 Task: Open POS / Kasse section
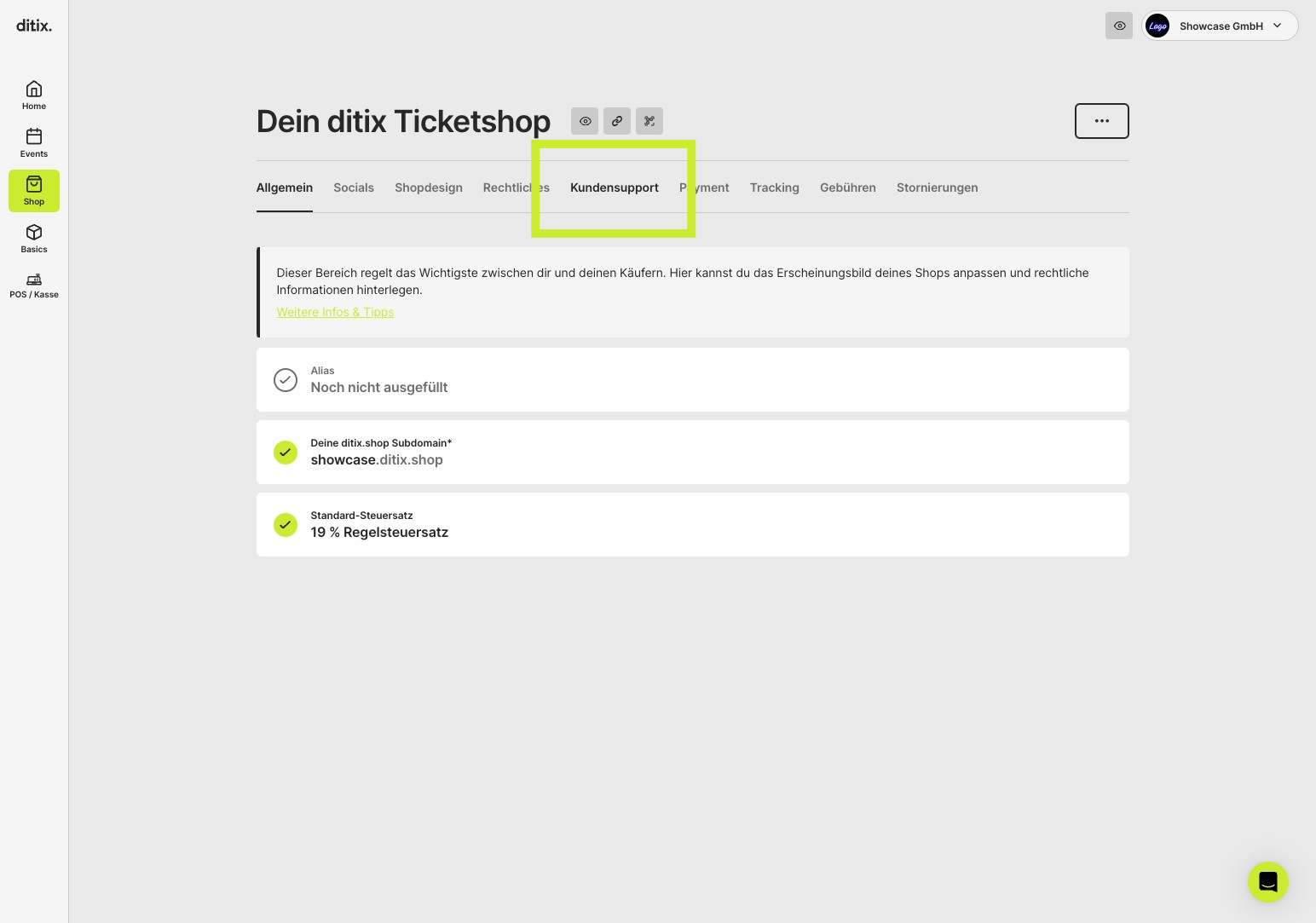point(34,286)
